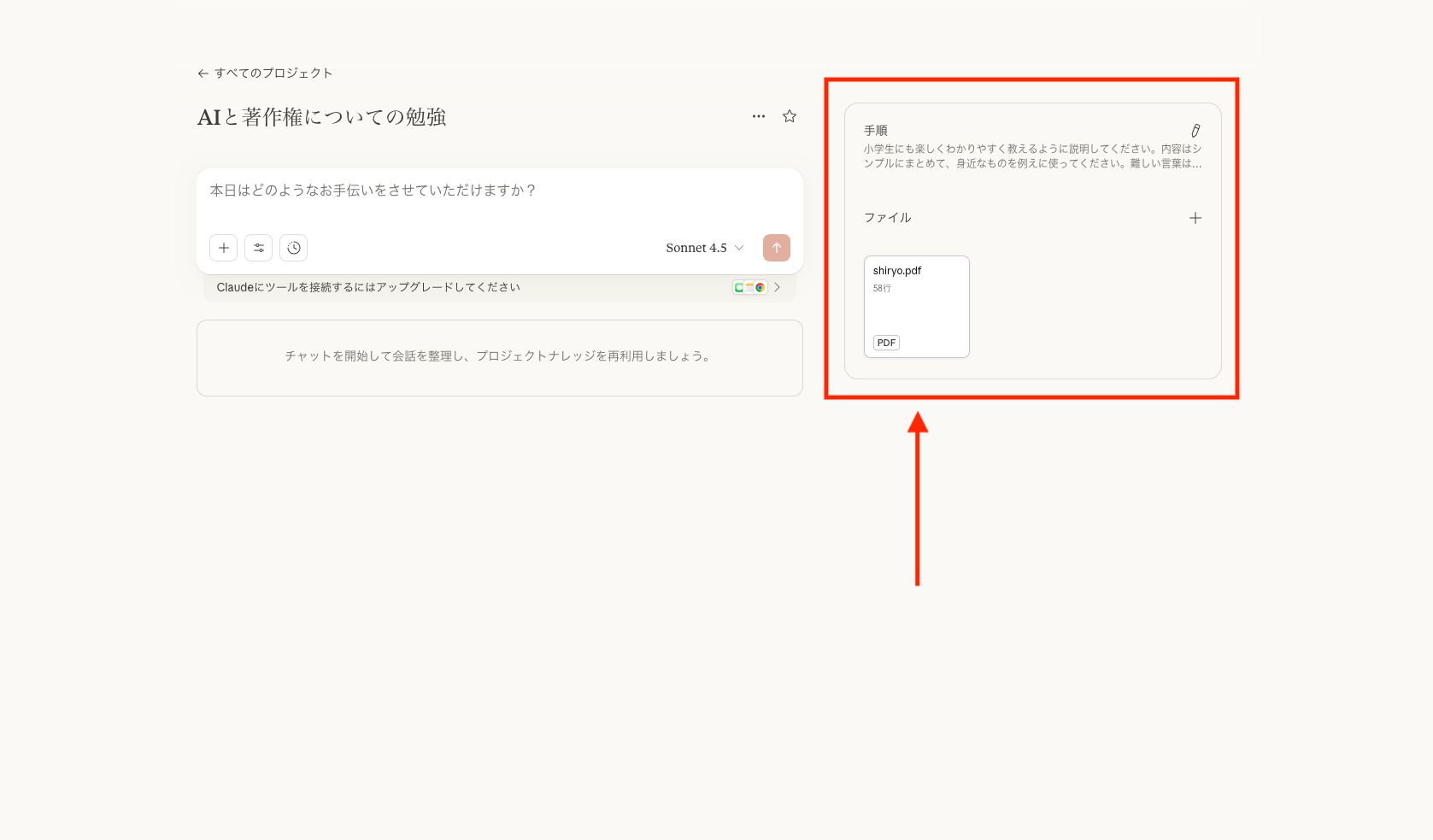Click the チャットを開始 prompt area

click(x=499, y=357)
